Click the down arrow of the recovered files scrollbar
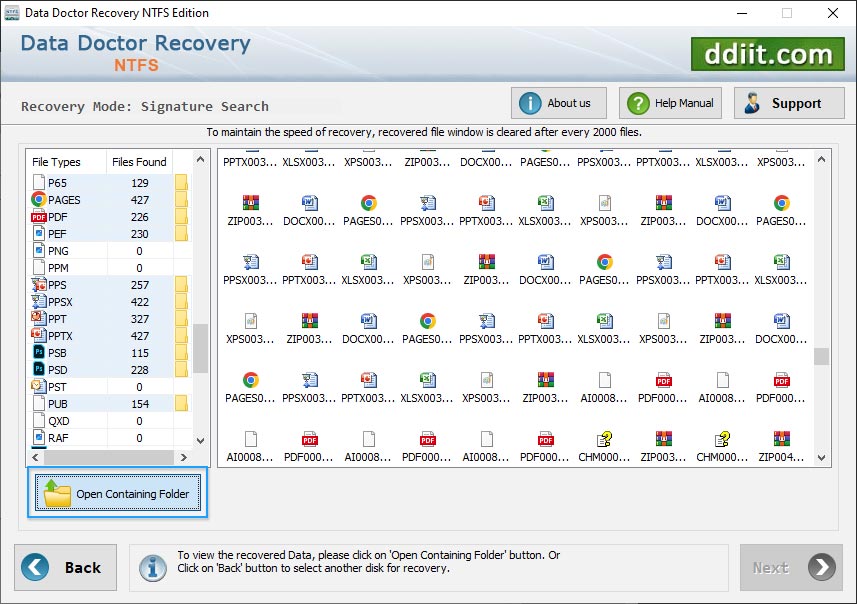 pyautogui.click(x=822, y=457)
